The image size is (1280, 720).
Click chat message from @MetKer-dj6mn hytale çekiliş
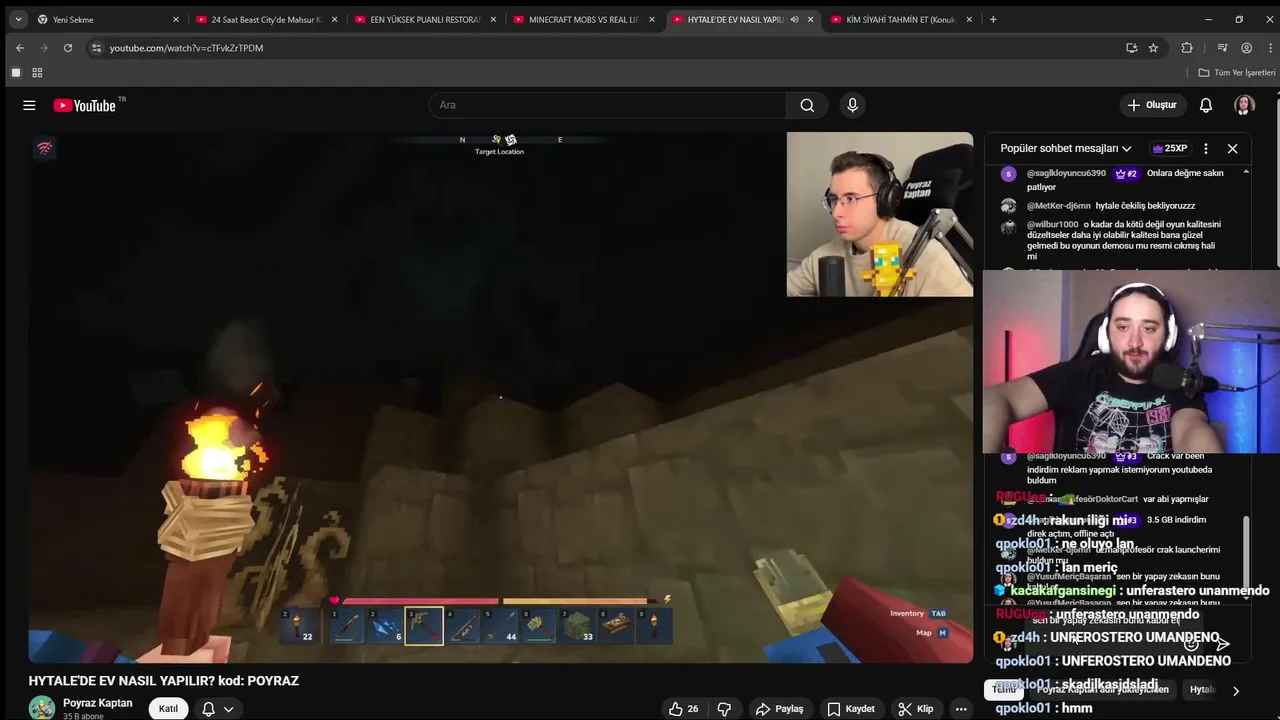tap(1113, 206)
